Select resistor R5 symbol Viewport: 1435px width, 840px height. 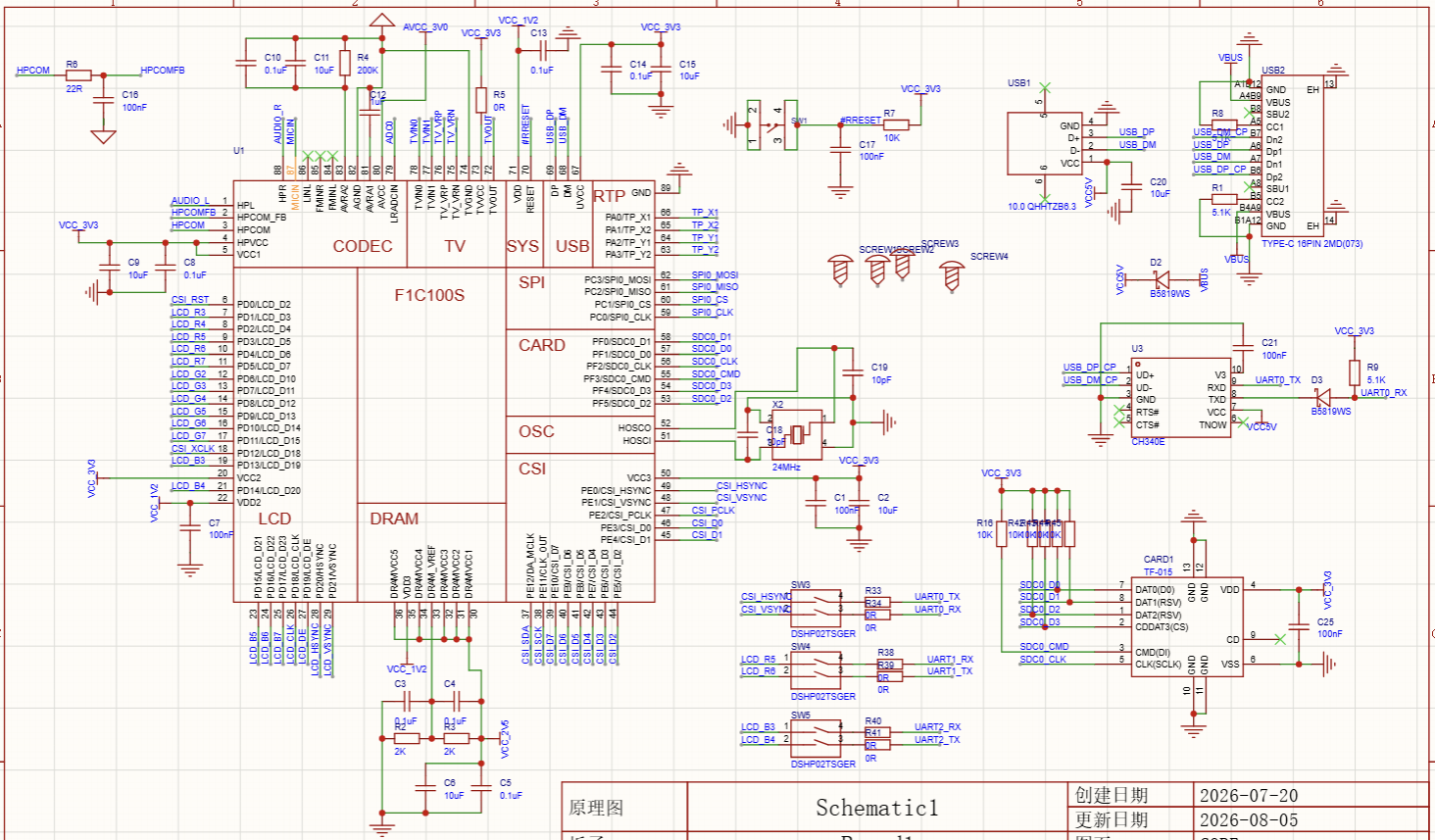[481, 100]
